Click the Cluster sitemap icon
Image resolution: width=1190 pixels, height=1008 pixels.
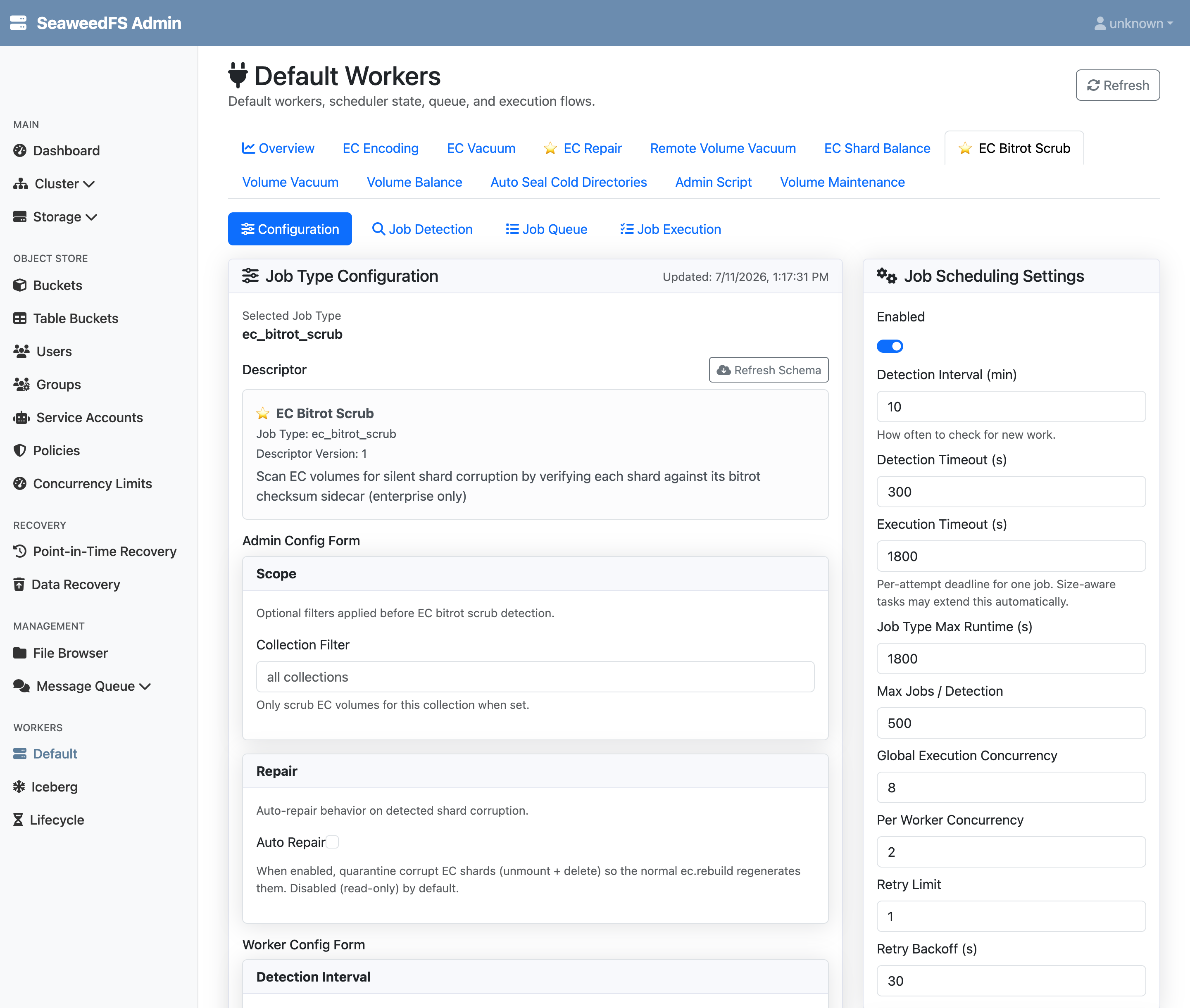[x=21, y=183]
